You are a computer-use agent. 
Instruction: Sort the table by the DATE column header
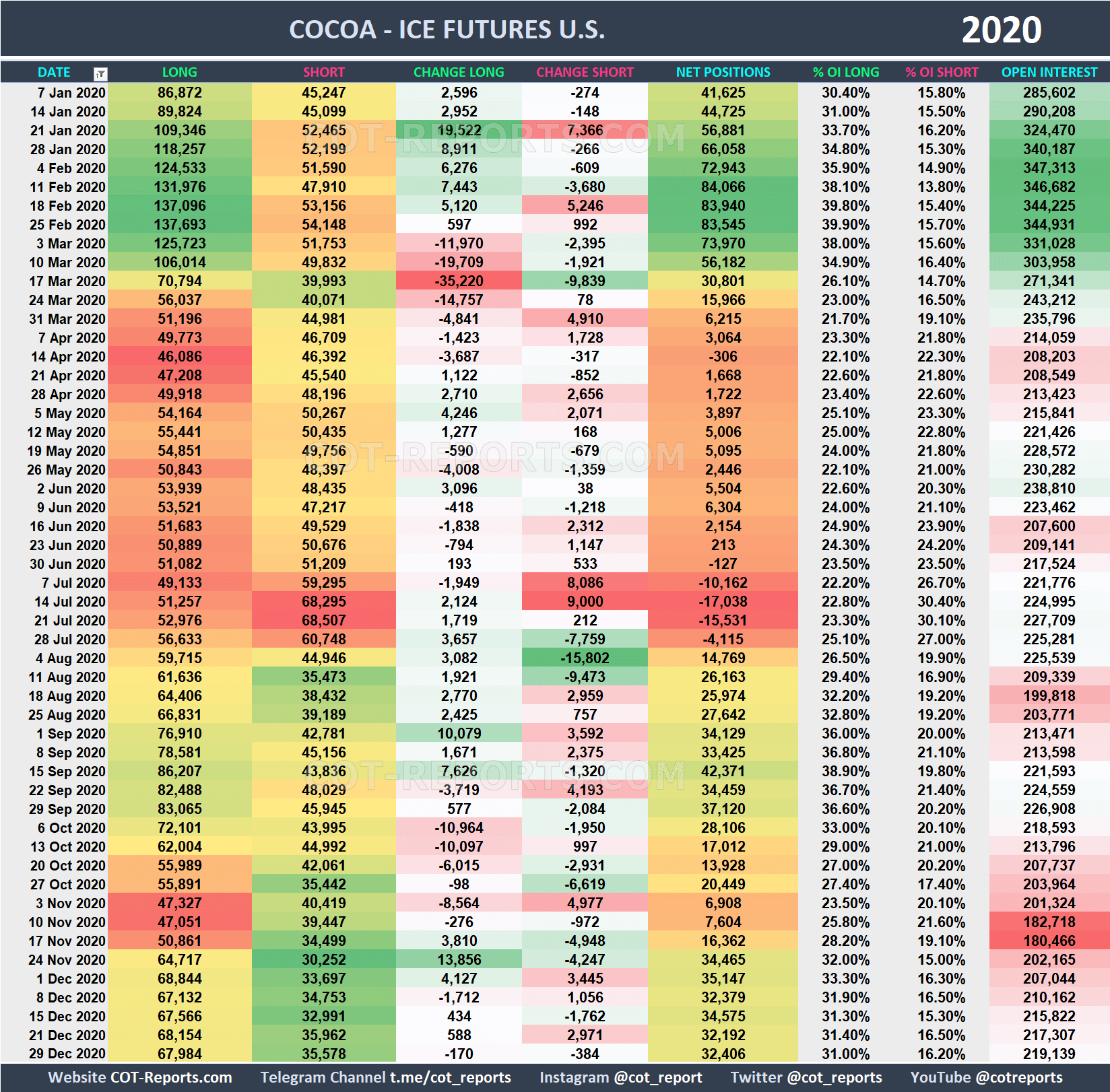click(54, 72)
